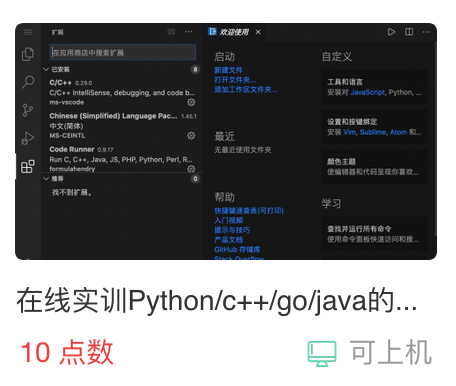Screen dimensions: 456x386
Task: Click the Vim keybinding link
Action: pyautogui.click(x=349, y=132)
